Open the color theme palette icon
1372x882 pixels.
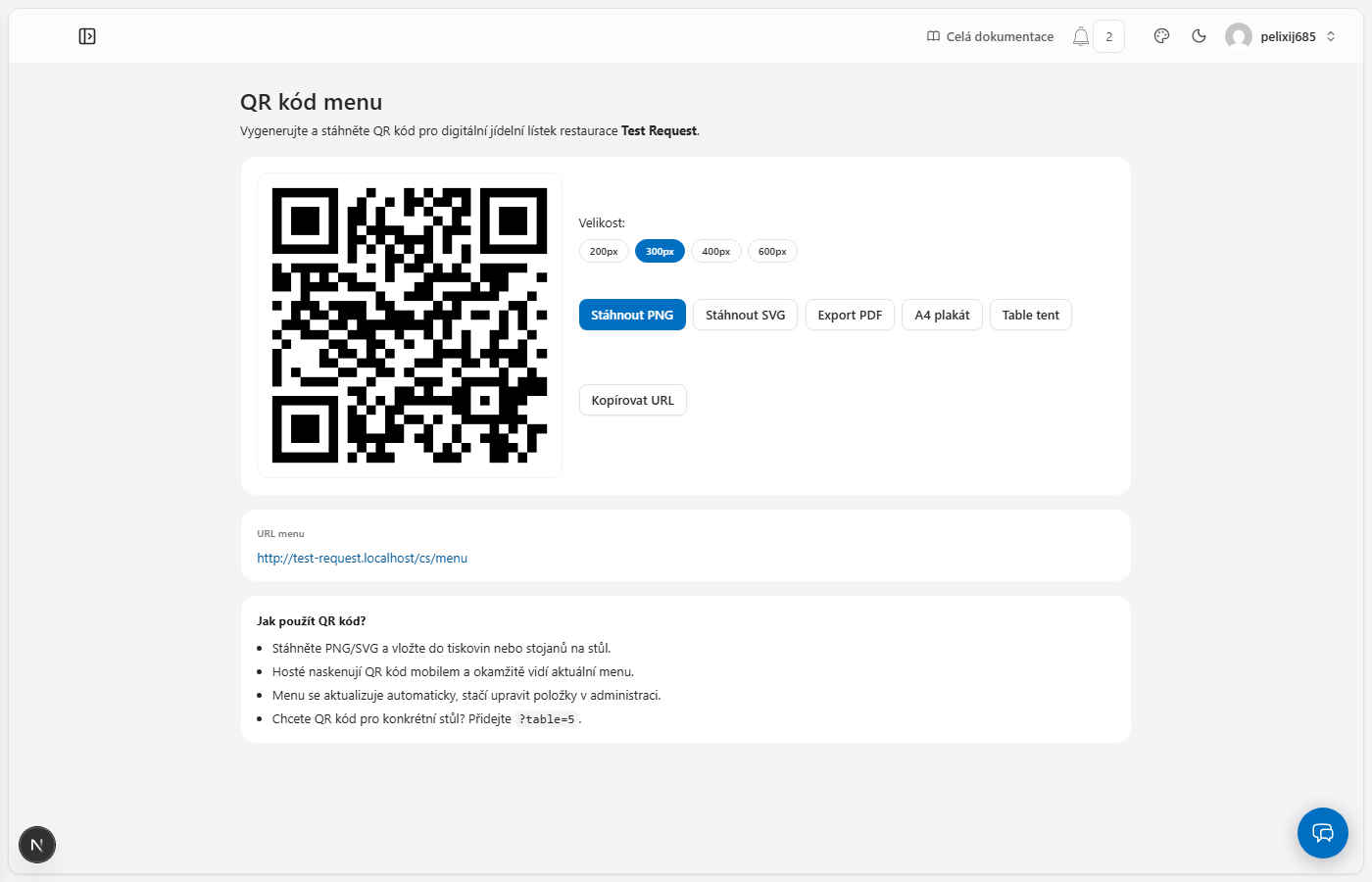[1161, 36]
